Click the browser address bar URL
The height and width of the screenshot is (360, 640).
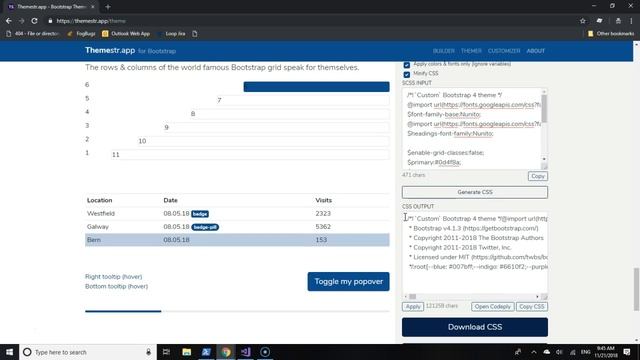91,21
